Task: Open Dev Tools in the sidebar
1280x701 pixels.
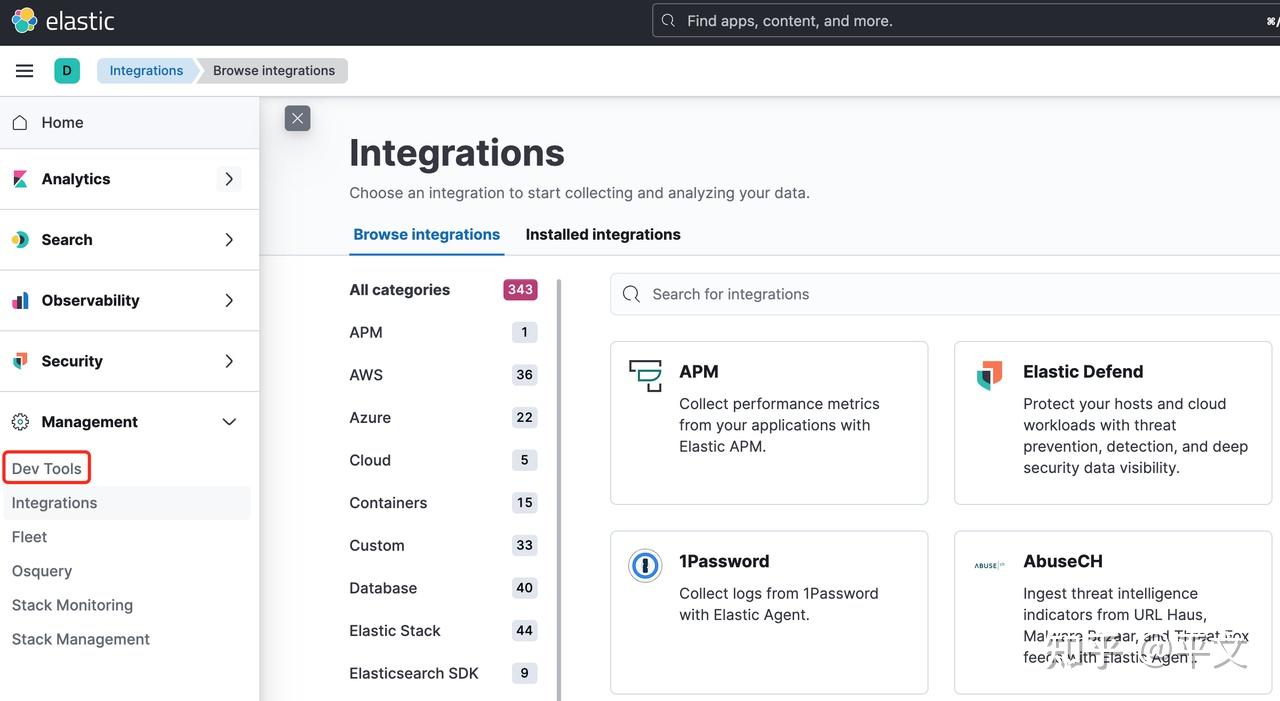Action: [x=47, y=468]
